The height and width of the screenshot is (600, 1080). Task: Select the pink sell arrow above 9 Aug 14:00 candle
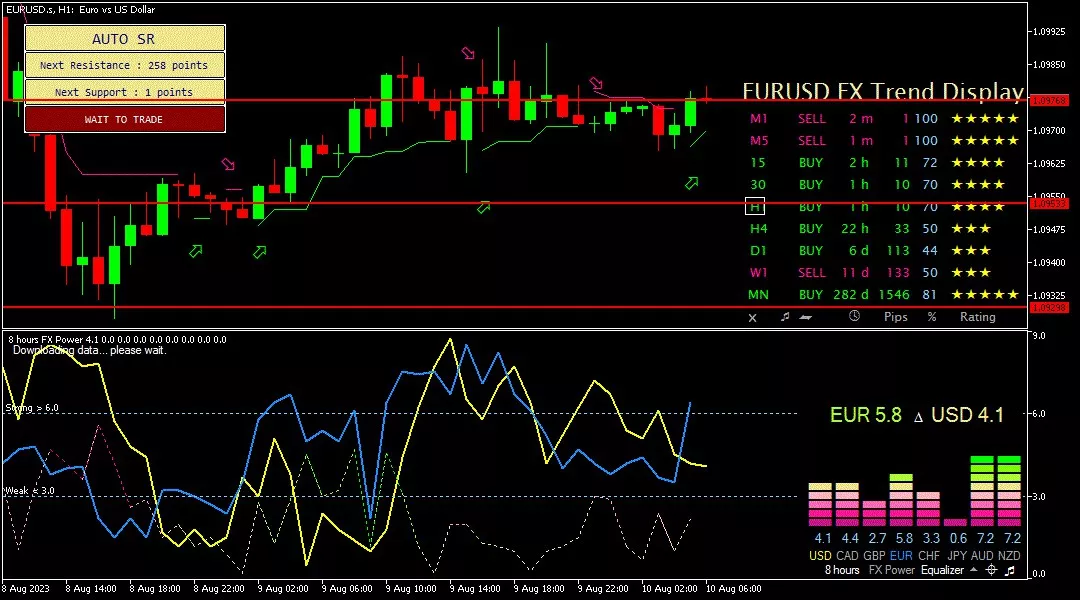point(468,53)
